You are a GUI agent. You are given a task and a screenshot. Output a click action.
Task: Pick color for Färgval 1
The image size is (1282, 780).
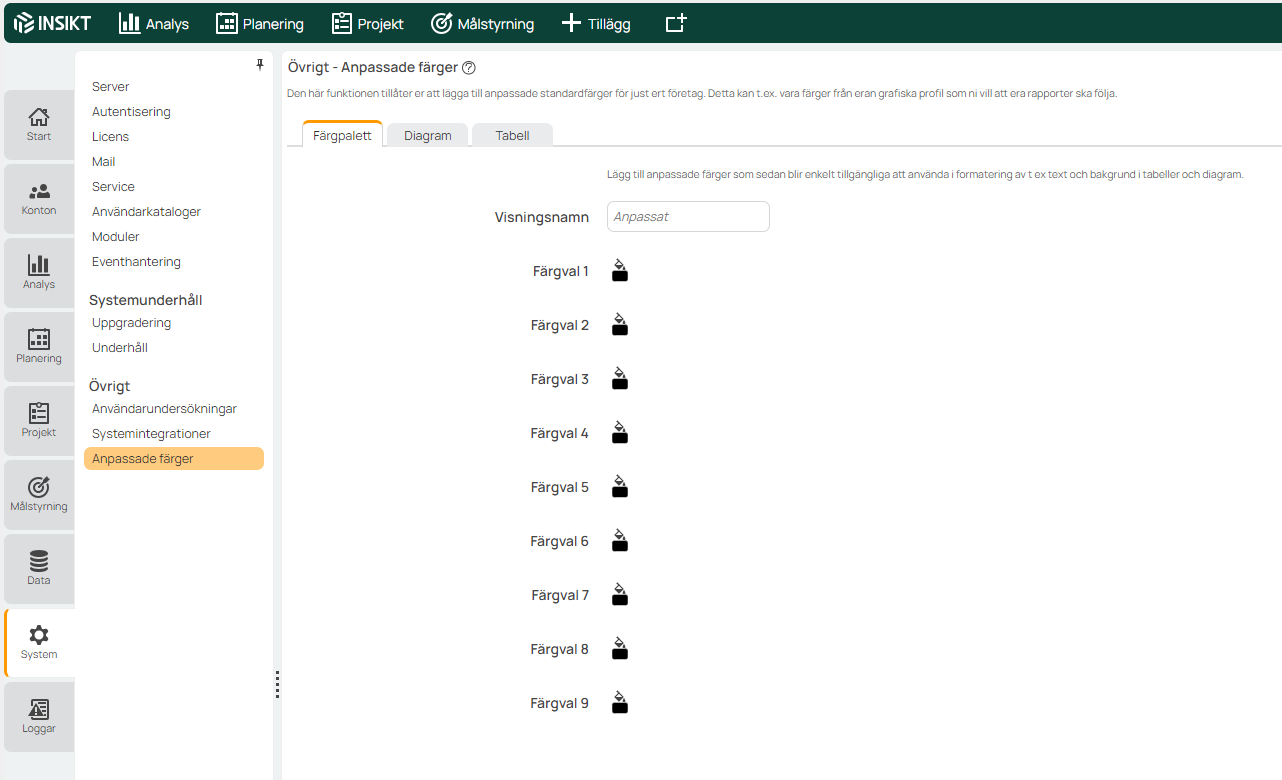tap(620, 271)
